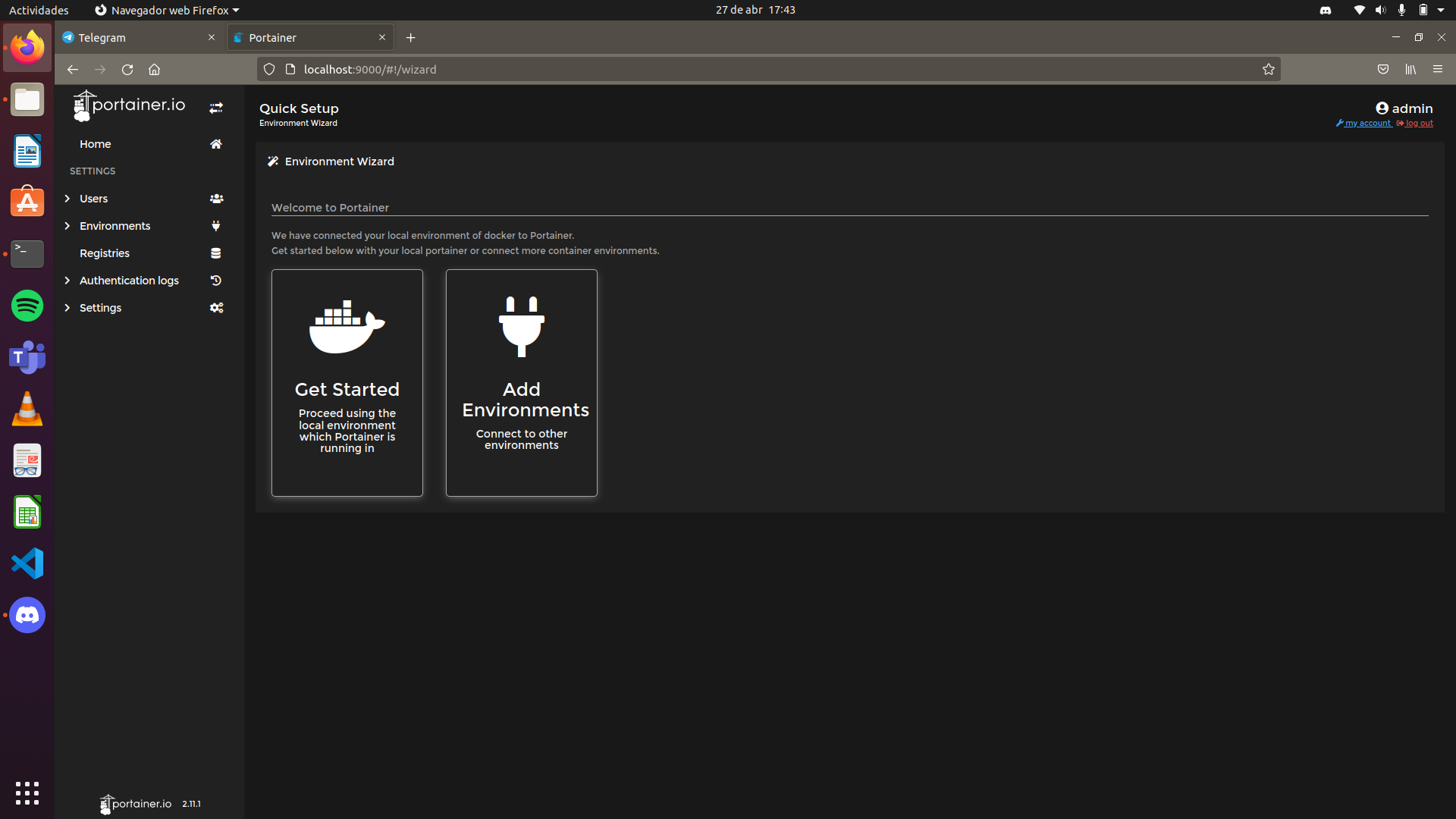Expand the Environments sidebar chevron
Image resolution: width=1456 pixels, height=819 pixels.
[x=67, y=226]
